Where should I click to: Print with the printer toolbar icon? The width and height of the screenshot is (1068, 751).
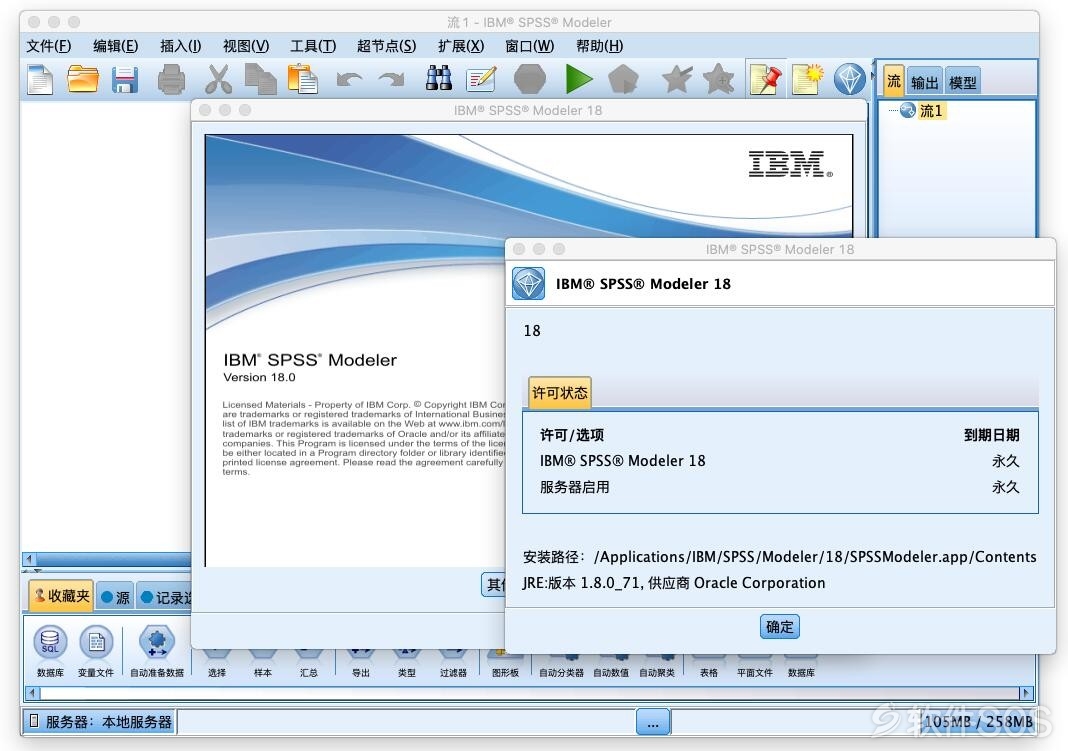(171, 80)
